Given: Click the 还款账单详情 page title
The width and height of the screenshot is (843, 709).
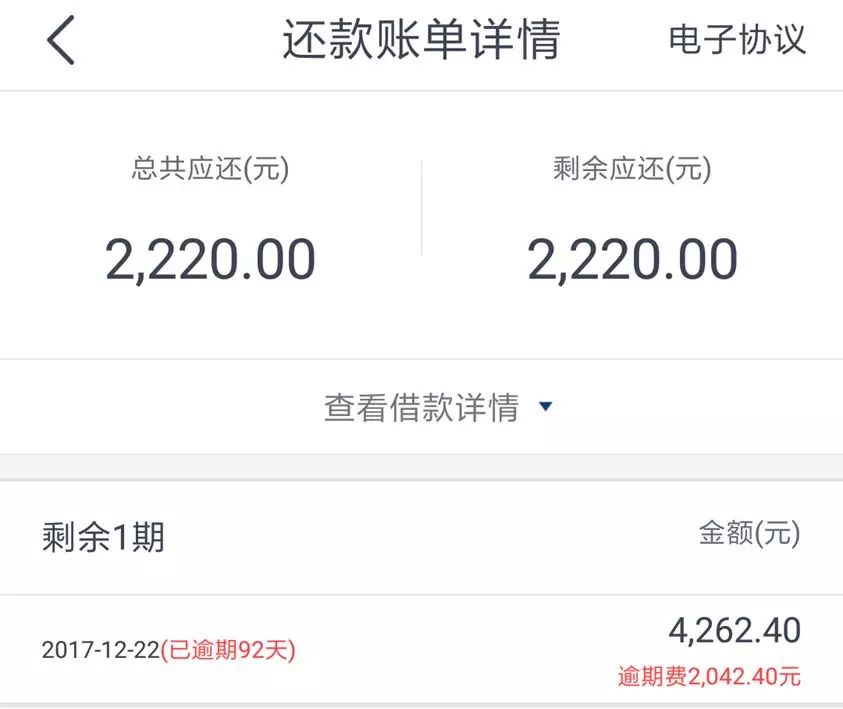Looking at the screenshot, I should (421, 41).
